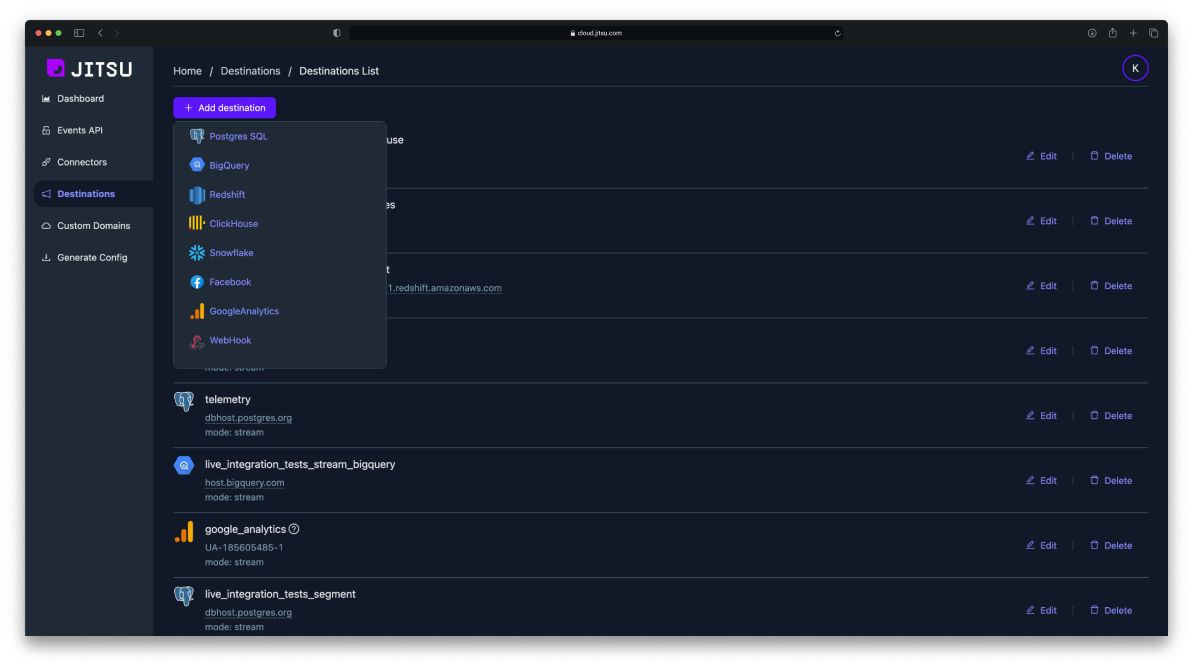This screenshot has width=1193, height=666.
Task: Select Redshift from the destination type dropdown
Action: pos(196,194)
